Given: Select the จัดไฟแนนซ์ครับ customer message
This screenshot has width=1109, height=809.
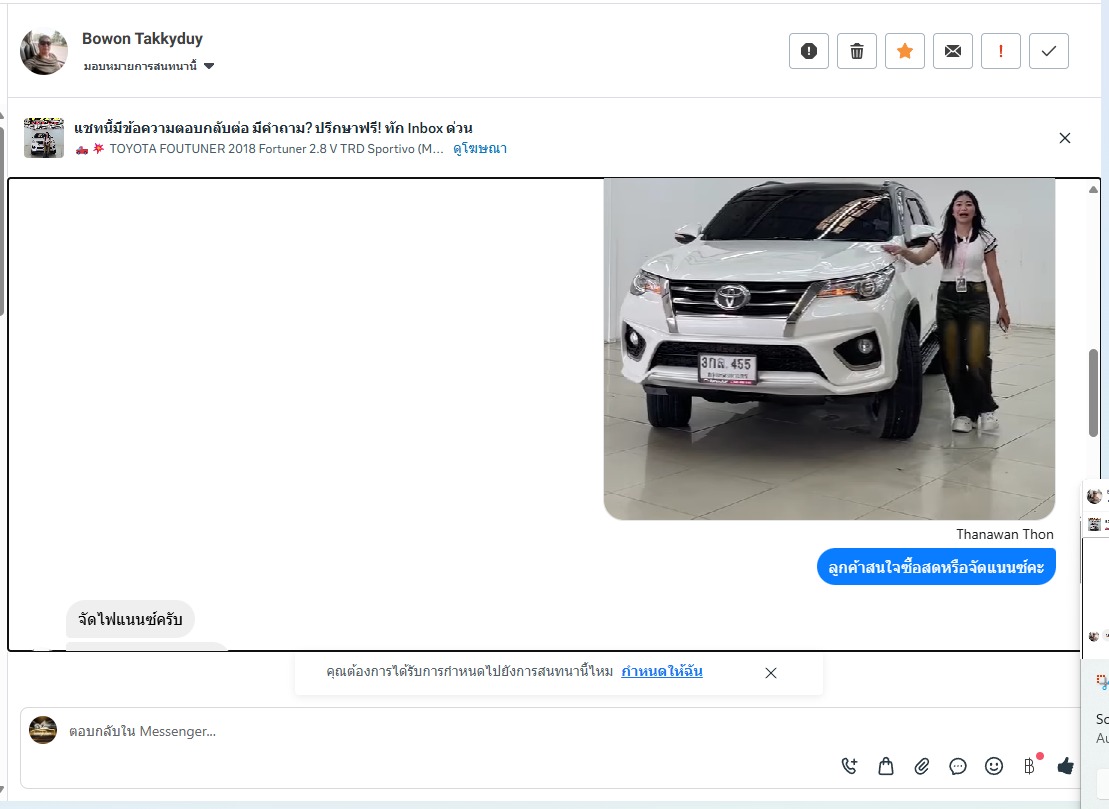Looking at the screenshot, I should click(x=130, y=619).
